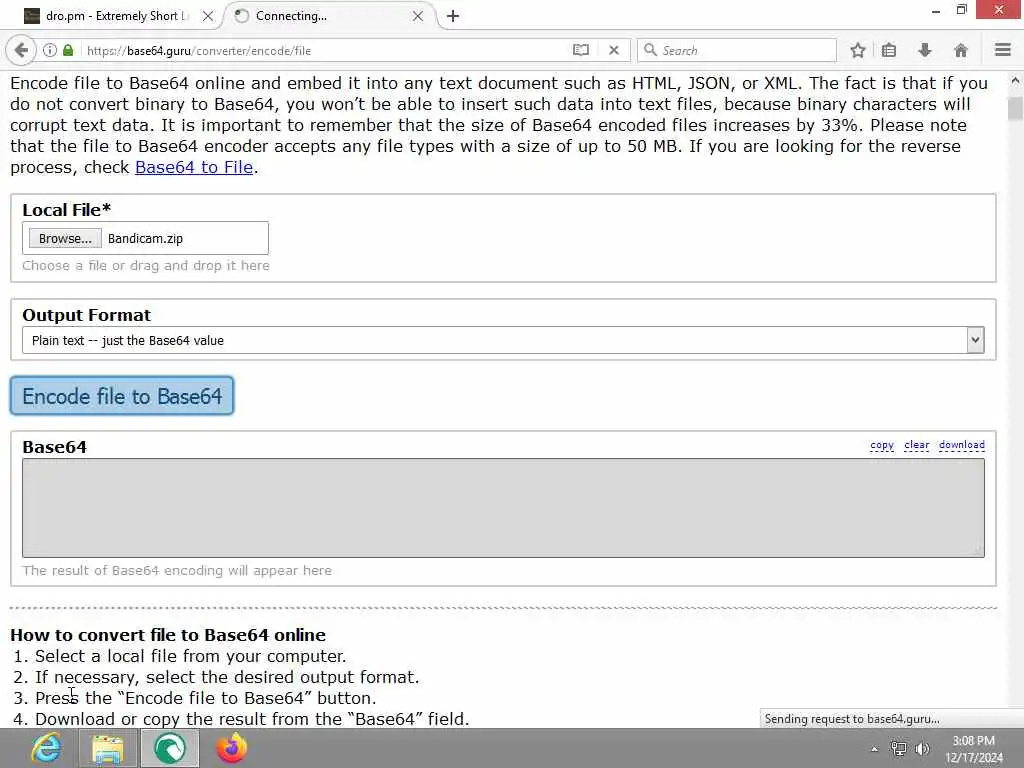
Task: Click Browse... file button
Action: pos(65,238)
